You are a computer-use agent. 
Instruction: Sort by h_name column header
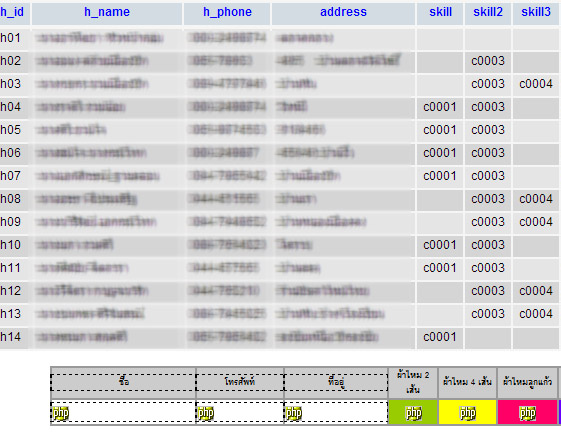click(107, 12)
